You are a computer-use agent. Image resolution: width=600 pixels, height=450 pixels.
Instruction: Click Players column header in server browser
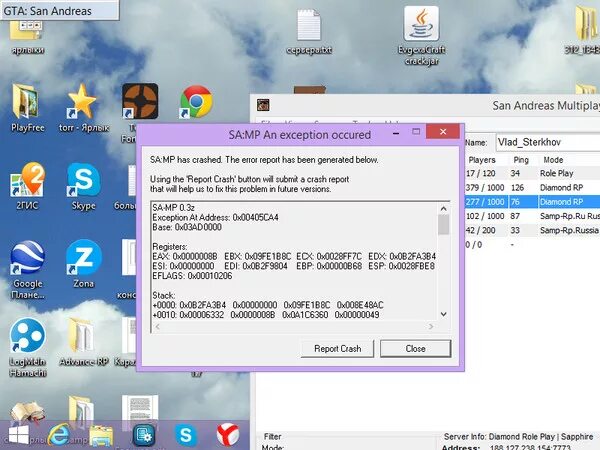coord(482,160)
